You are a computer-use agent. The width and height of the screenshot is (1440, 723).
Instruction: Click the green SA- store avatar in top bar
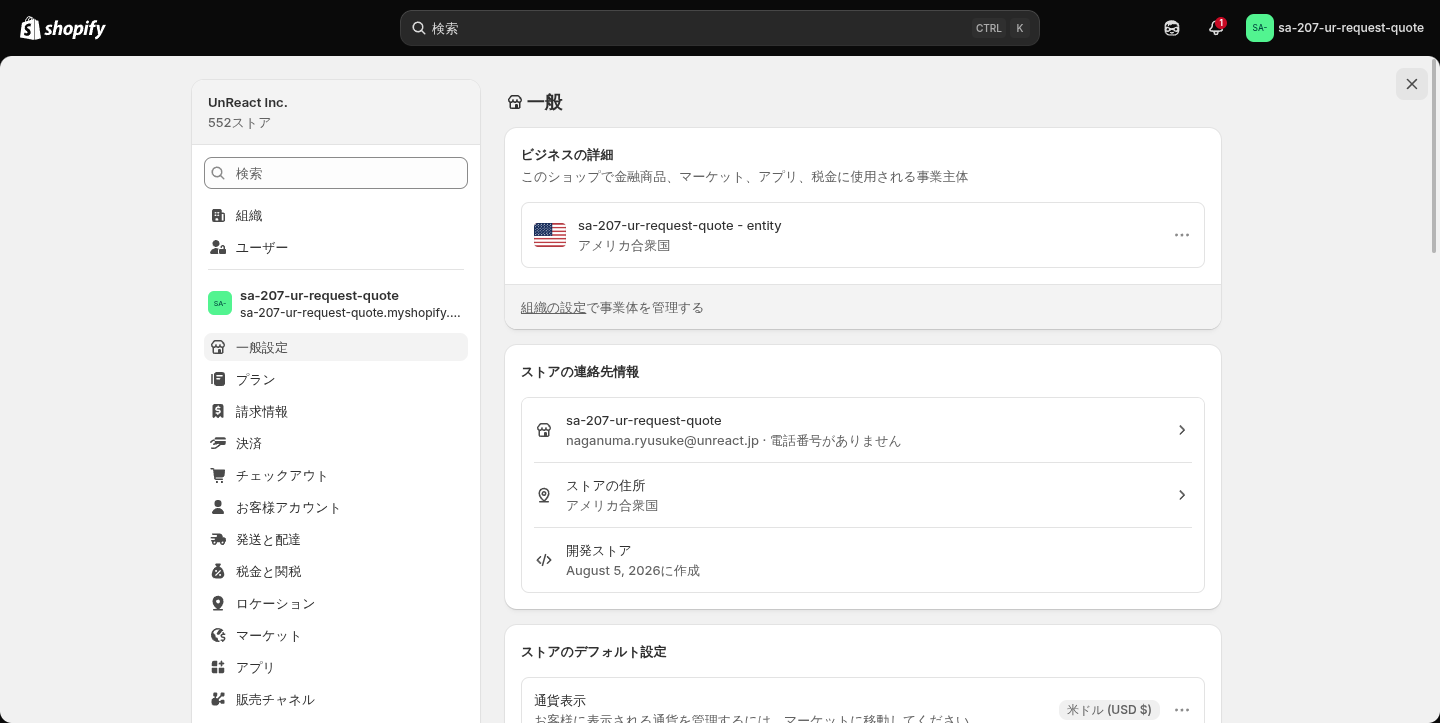click(1260, 28)
